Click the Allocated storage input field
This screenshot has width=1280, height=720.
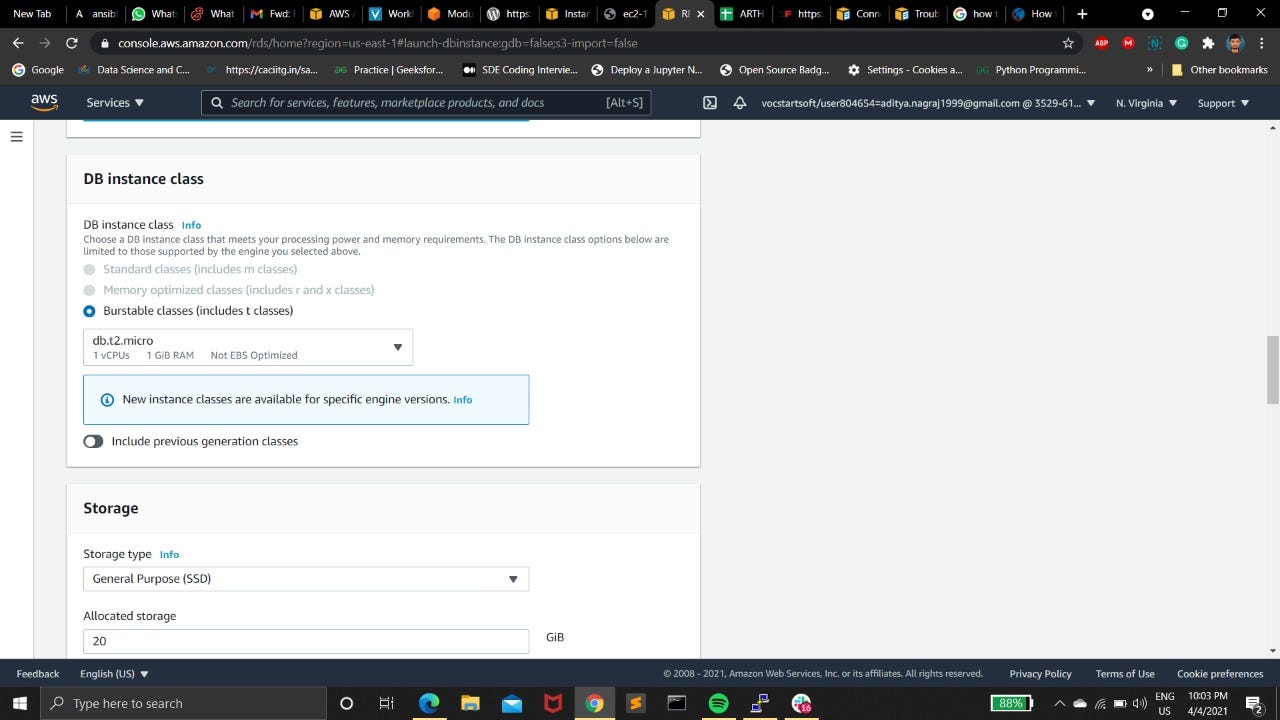(306, 641)
